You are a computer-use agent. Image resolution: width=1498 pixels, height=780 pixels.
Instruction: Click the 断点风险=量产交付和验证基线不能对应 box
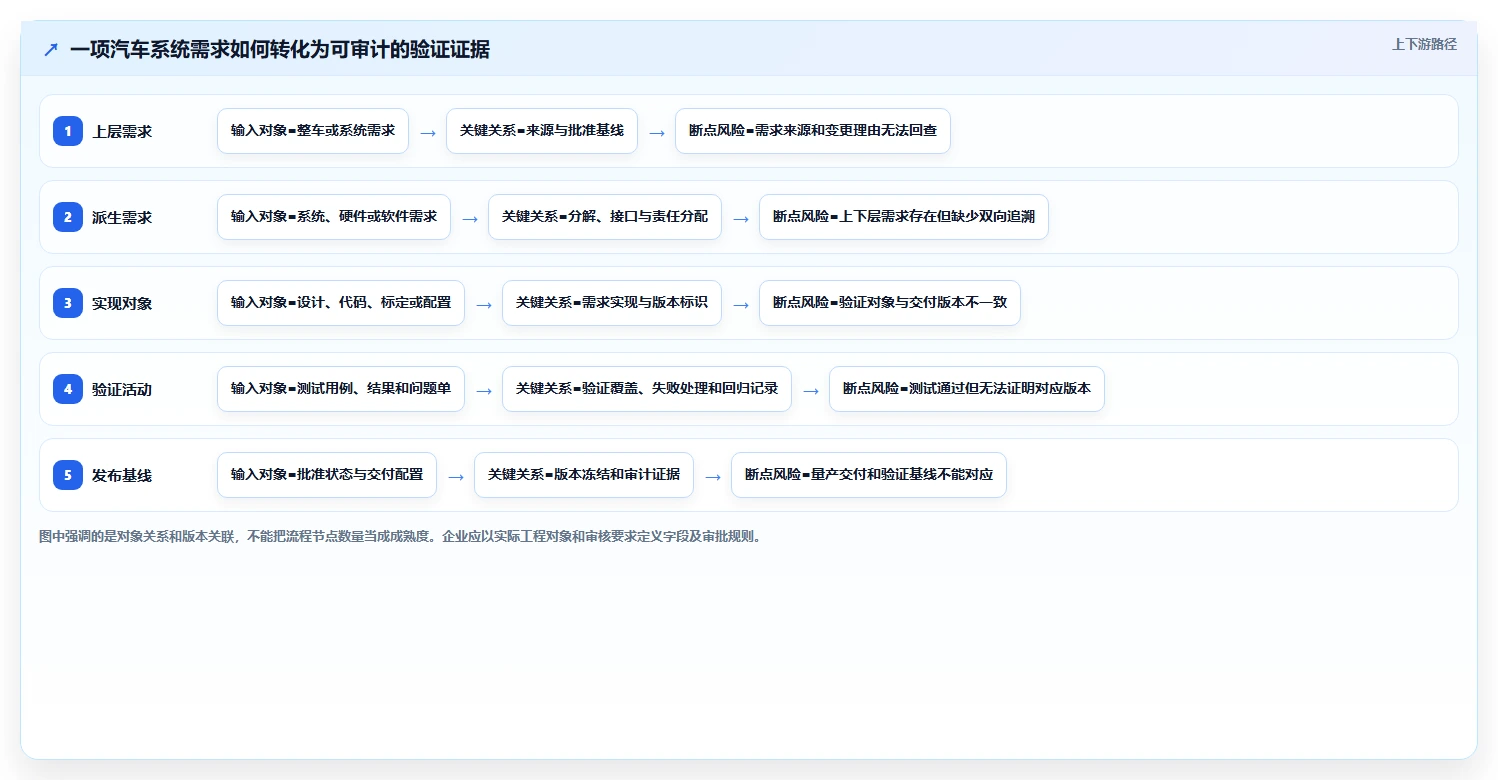click(869, 475)
